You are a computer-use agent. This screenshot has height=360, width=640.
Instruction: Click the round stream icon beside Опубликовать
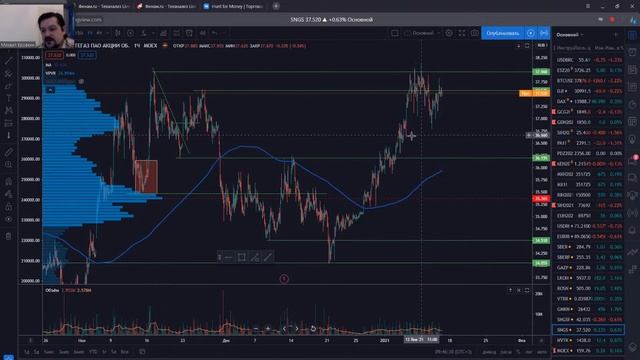pyautogui.click(x=531, y=33)
